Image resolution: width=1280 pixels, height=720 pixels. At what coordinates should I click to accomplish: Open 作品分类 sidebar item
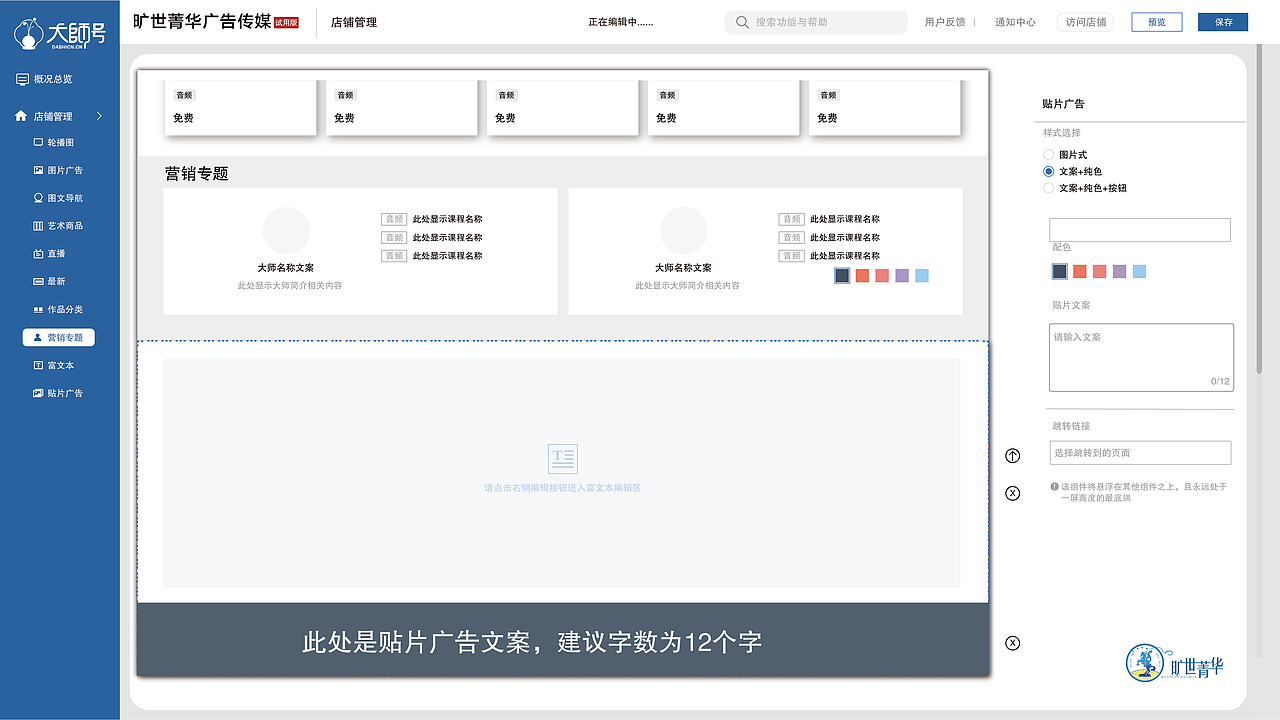coord(58,310)
